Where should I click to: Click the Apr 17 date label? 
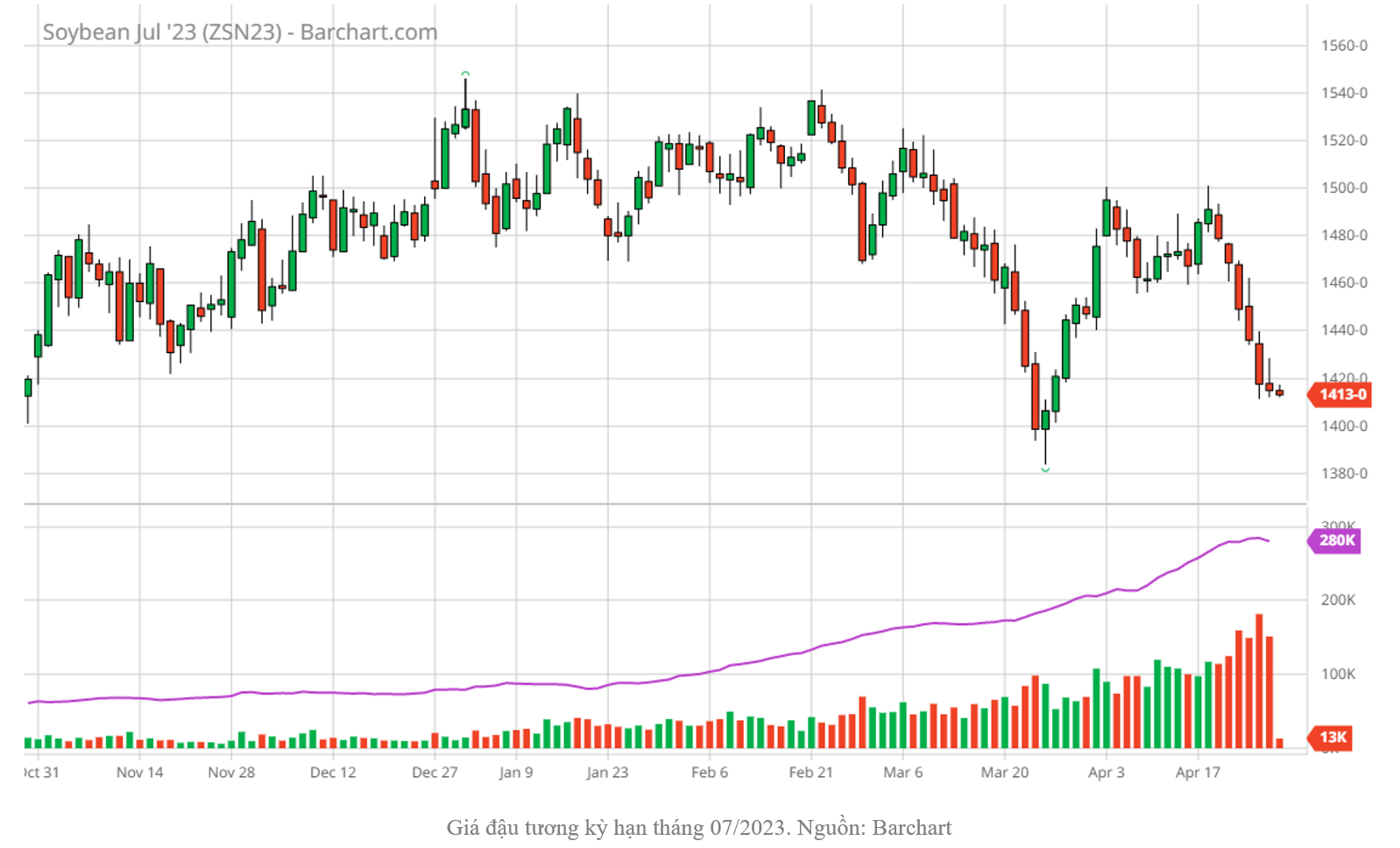(x=1198, y=772)
